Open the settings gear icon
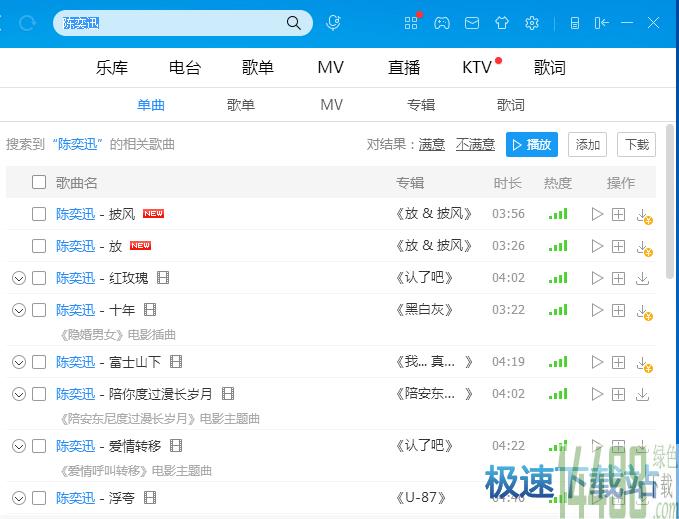This screenshot has width=679, height=519. [x=532, y=23]
